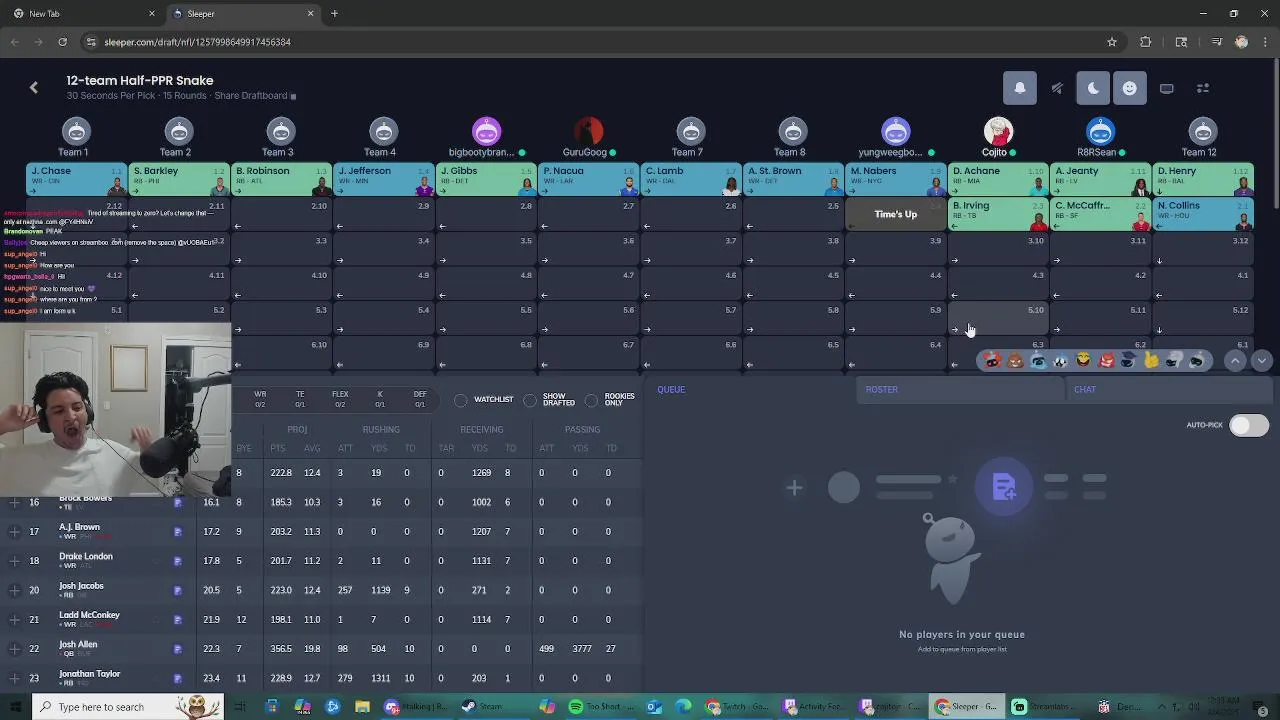Add Josh Jacobs to queue
The height and width of the screenshot is (720, 1280).
pos(15,590)
